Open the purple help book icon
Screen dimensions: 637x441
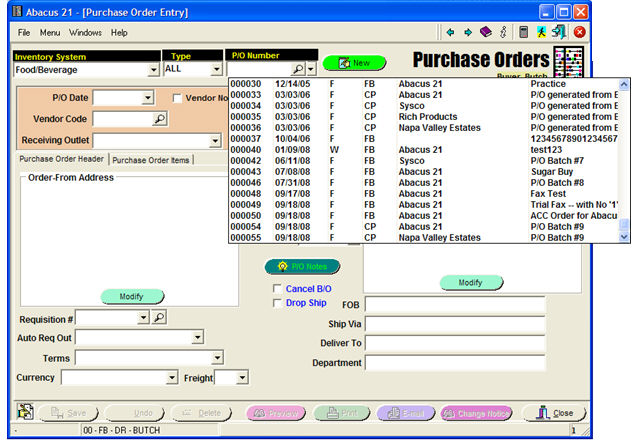485,33
